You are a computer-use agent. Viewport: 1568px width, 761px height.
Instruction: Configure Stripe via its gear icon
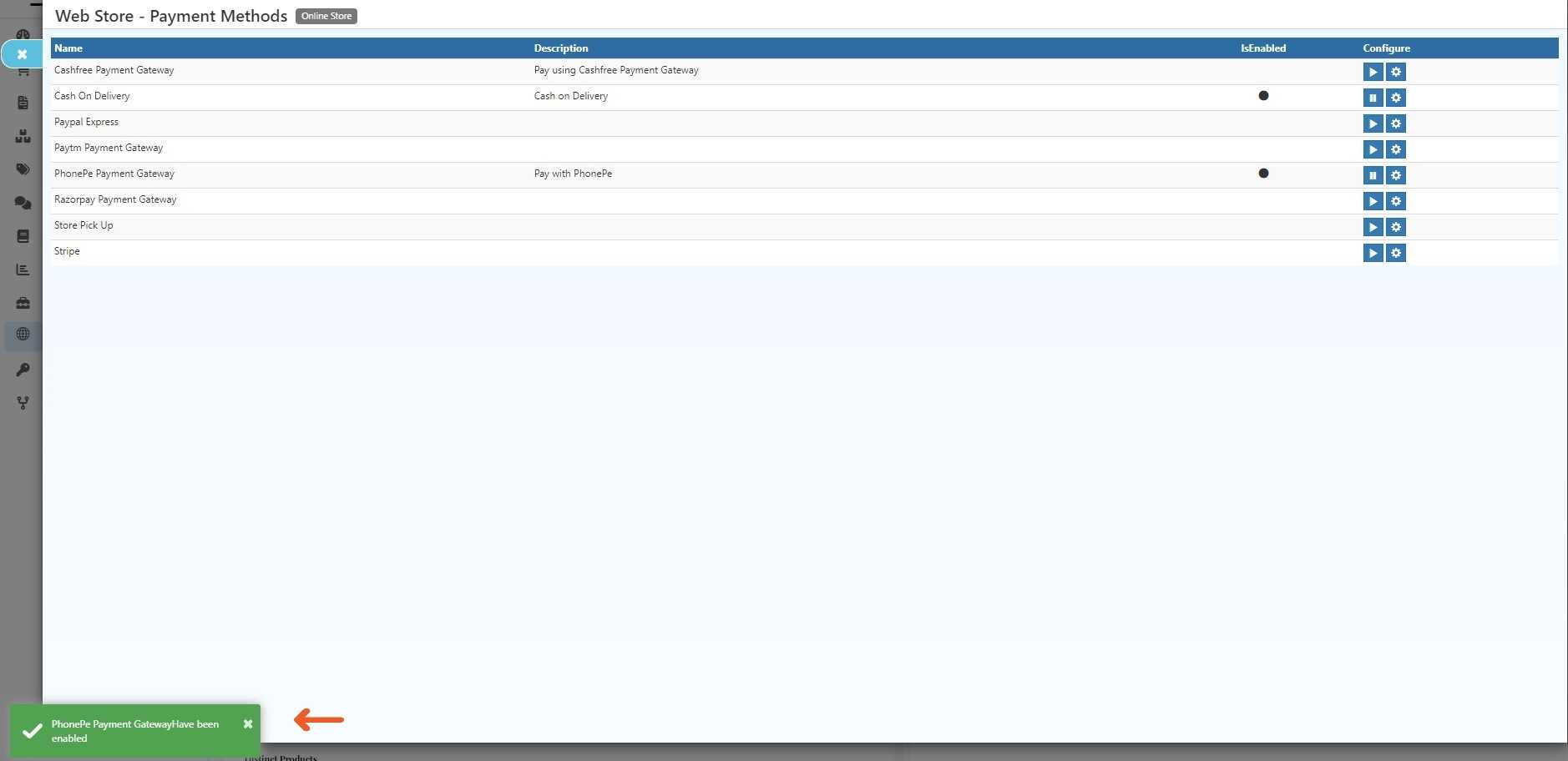tap(1395, 253)
